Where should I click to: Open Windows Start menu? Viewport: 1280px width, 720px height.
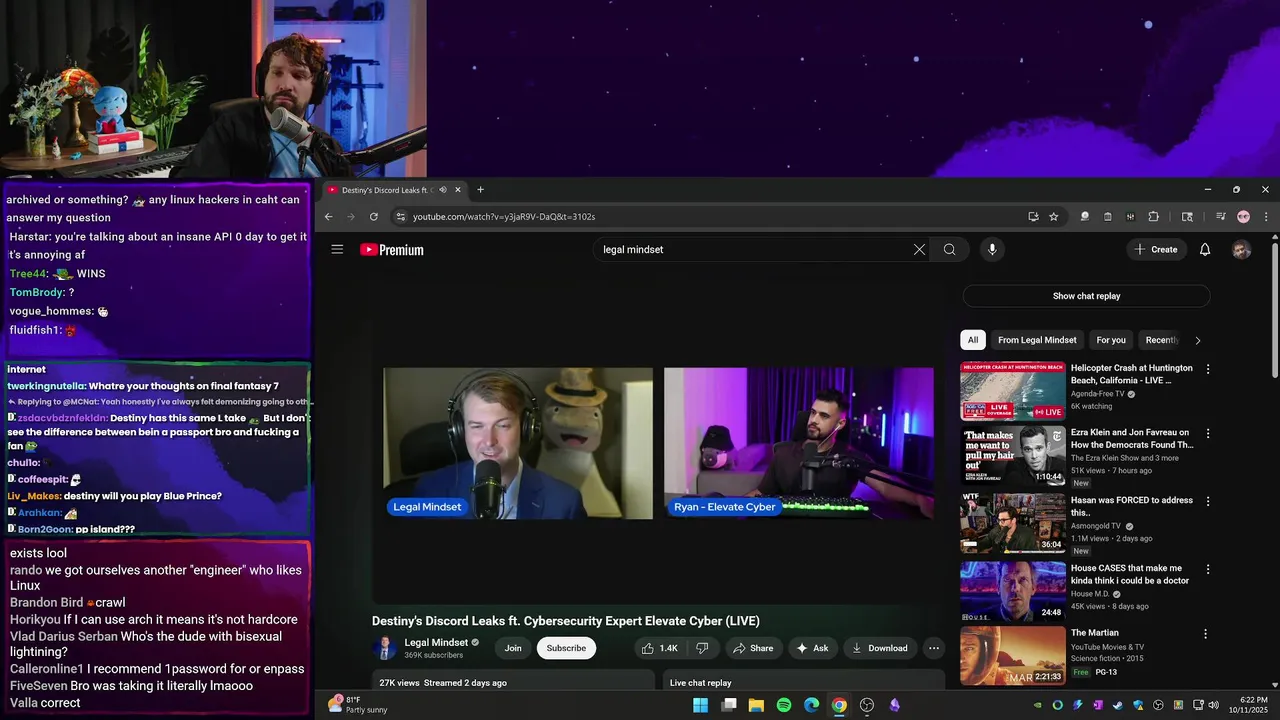pos(701,705)
